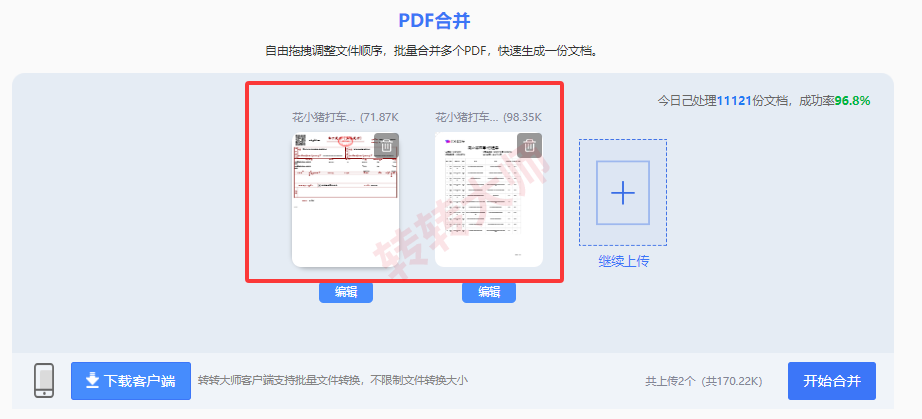Screen dimensions: 922x419
Task: Click 继续上传 link
Action: click(x=623, y=262)
